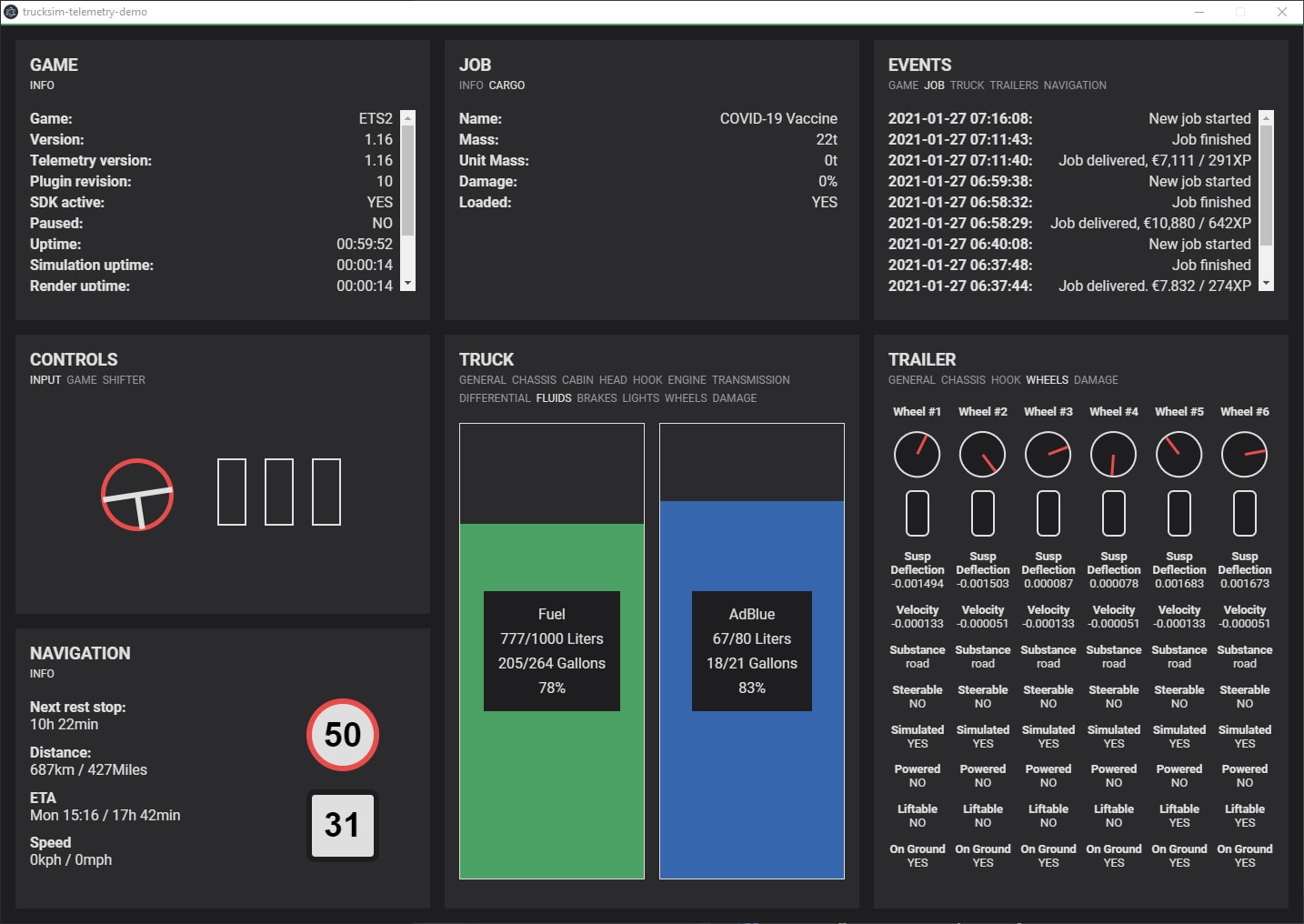The height and width of the screenshot is (924, 1304).
Task: Switch Events to the TRUCK tab
Action: (967, 85)
